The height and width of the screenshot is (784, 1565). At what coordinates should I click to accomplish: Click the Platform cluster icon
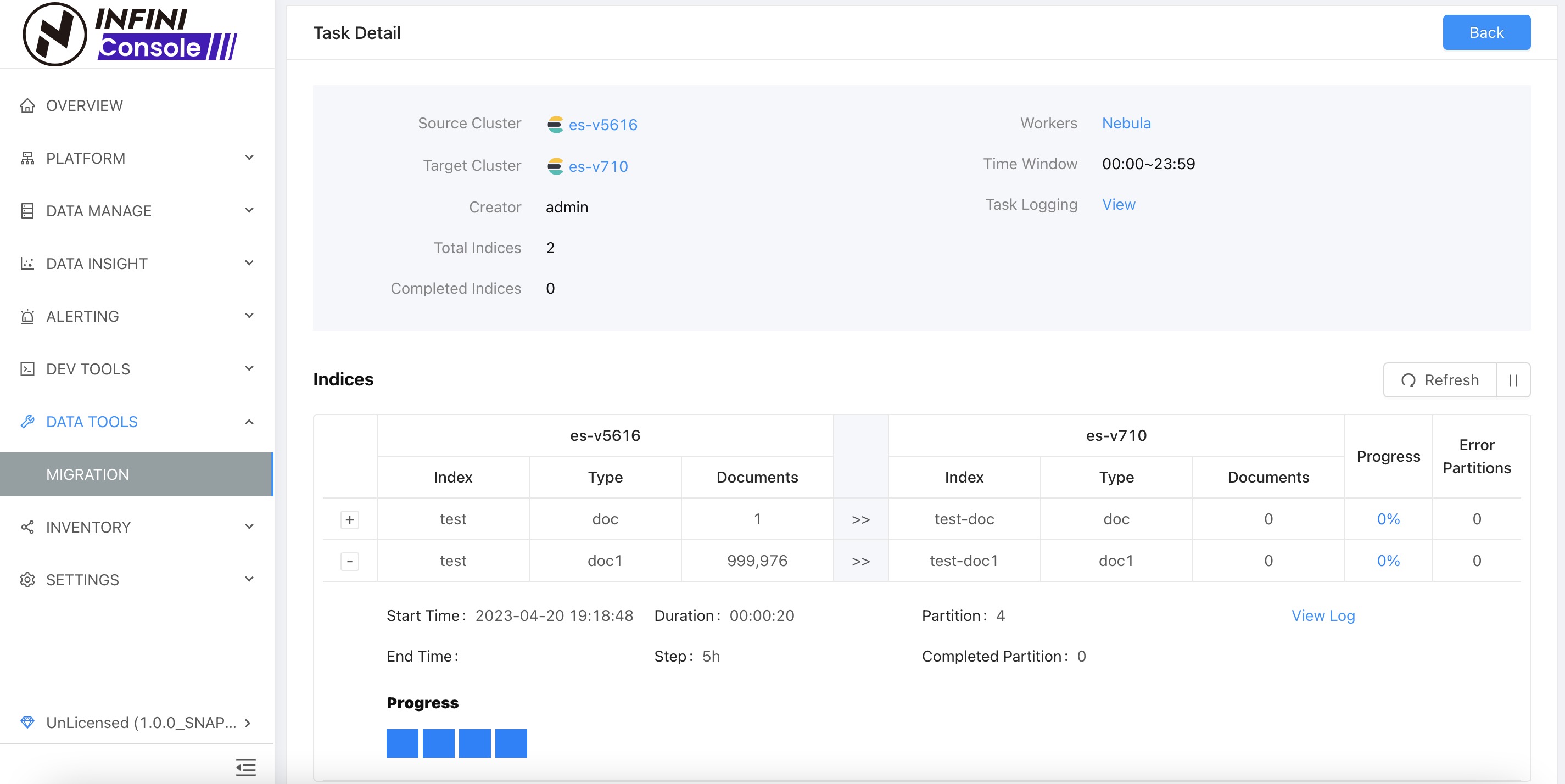click(27, 159)
